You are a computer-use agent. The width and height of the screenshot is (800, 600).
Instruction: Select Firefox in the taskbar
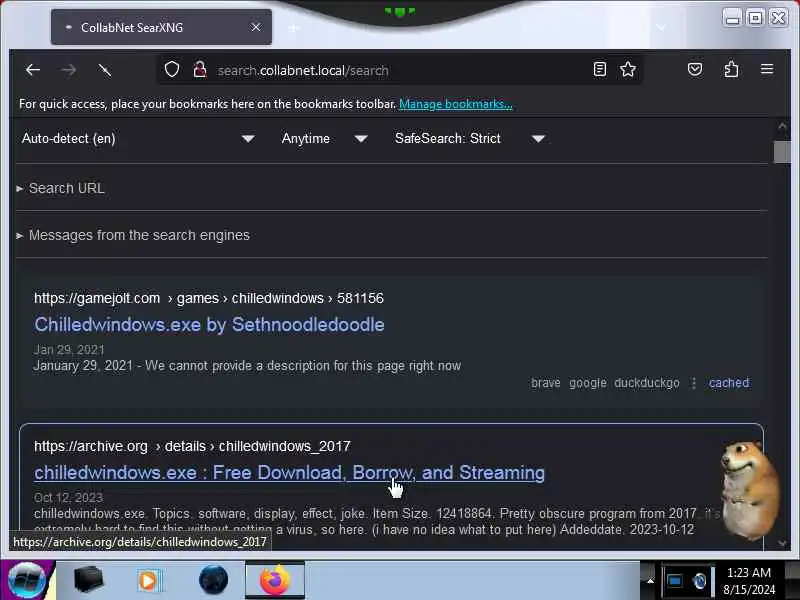pyautogui.click(x=275, y=580)
